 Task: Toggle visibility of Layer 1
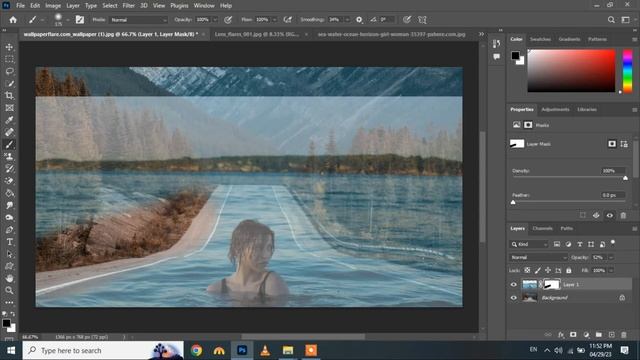coord(514,284)
